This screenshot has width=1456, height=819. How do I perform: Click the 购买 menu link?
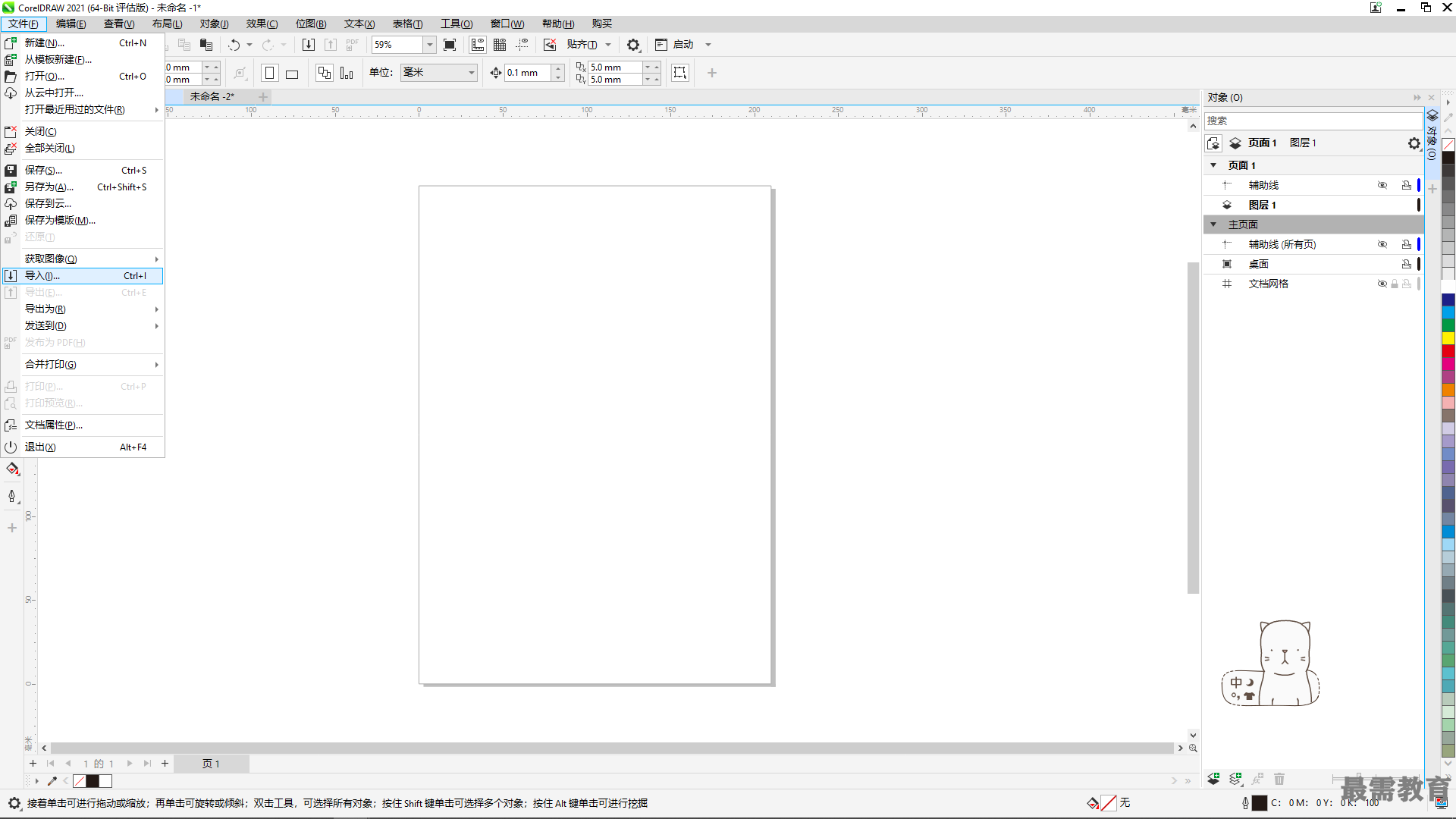coord(602,24)
